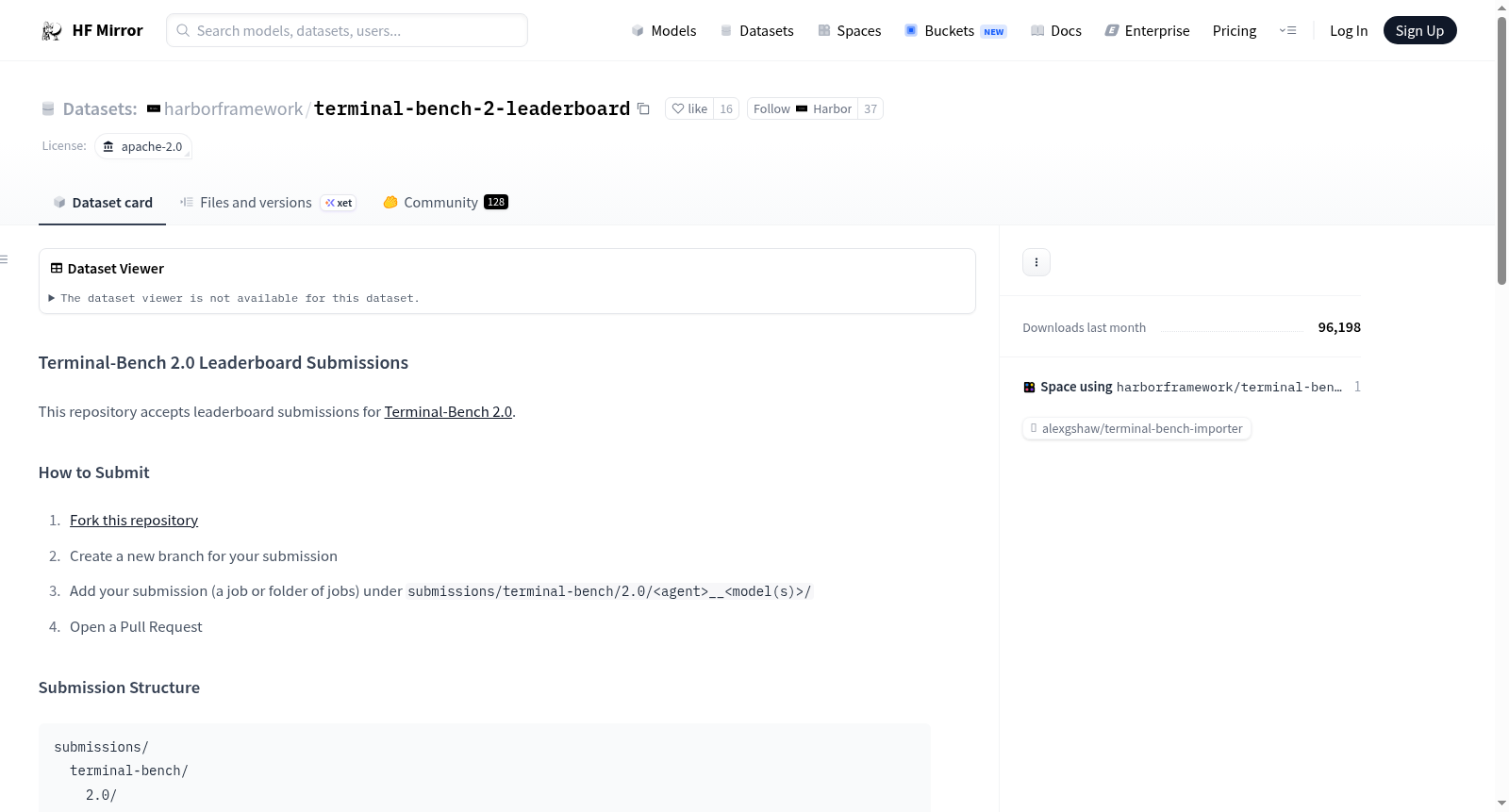Click the '2.0/' line in the code block
Image resolution: width=1509 pixels, height=812 pixels.
pyautogui.click(x=101, y=795)
